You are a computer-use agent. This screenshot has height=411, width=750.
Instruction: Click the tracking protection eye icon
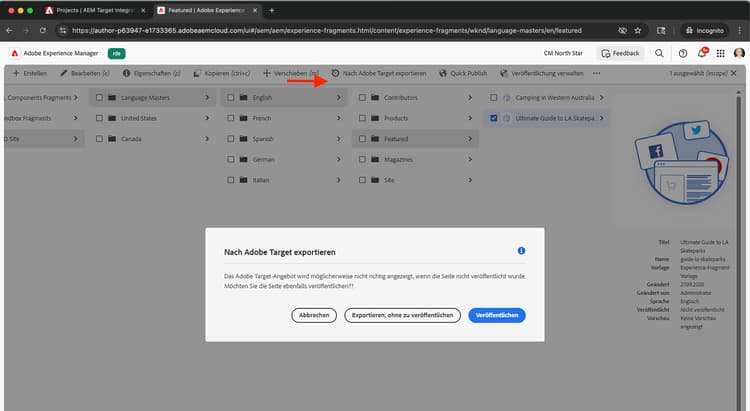(x=622, y=30)
